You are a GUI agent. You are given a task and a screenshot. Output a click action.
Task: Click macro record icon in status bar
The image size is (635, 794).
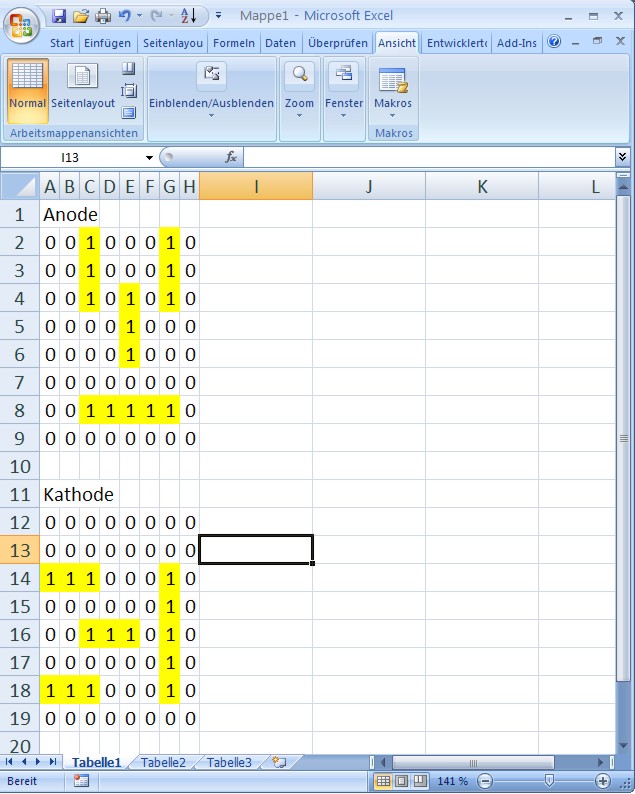point(81,780)
